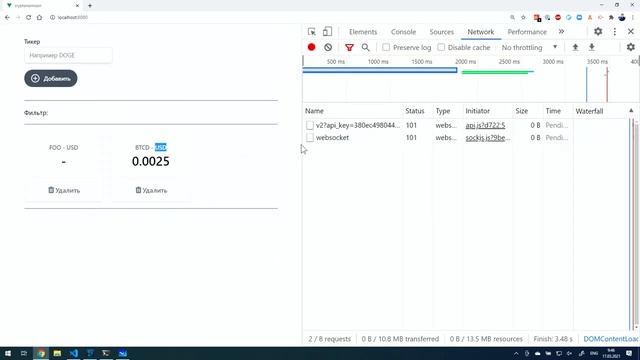This screenshot has width=640, height=360.
Task: Open the network search magnifier
Action: click(x=365, y=47)
